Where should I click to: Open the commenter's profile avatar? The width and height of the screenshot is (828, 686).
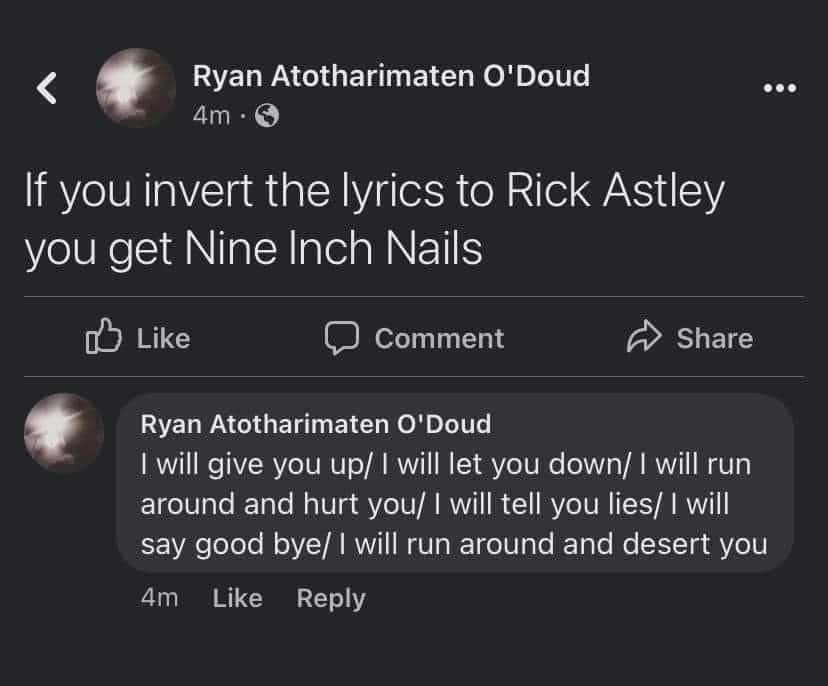(x=62, y=433)
